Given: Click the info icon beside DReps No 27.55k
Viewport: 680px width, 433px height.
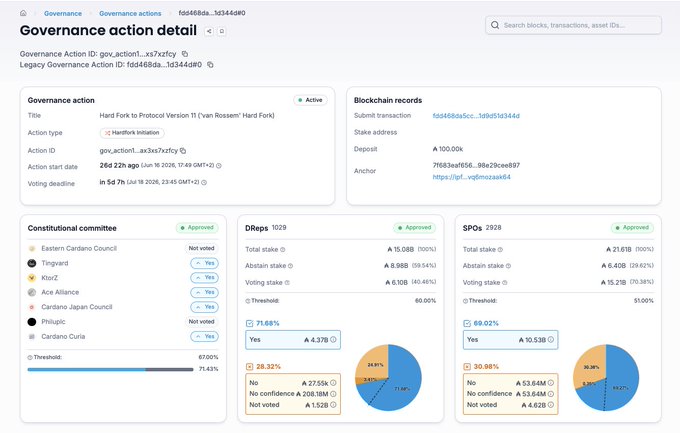Looking at the screenshot, I should point(333,383).
